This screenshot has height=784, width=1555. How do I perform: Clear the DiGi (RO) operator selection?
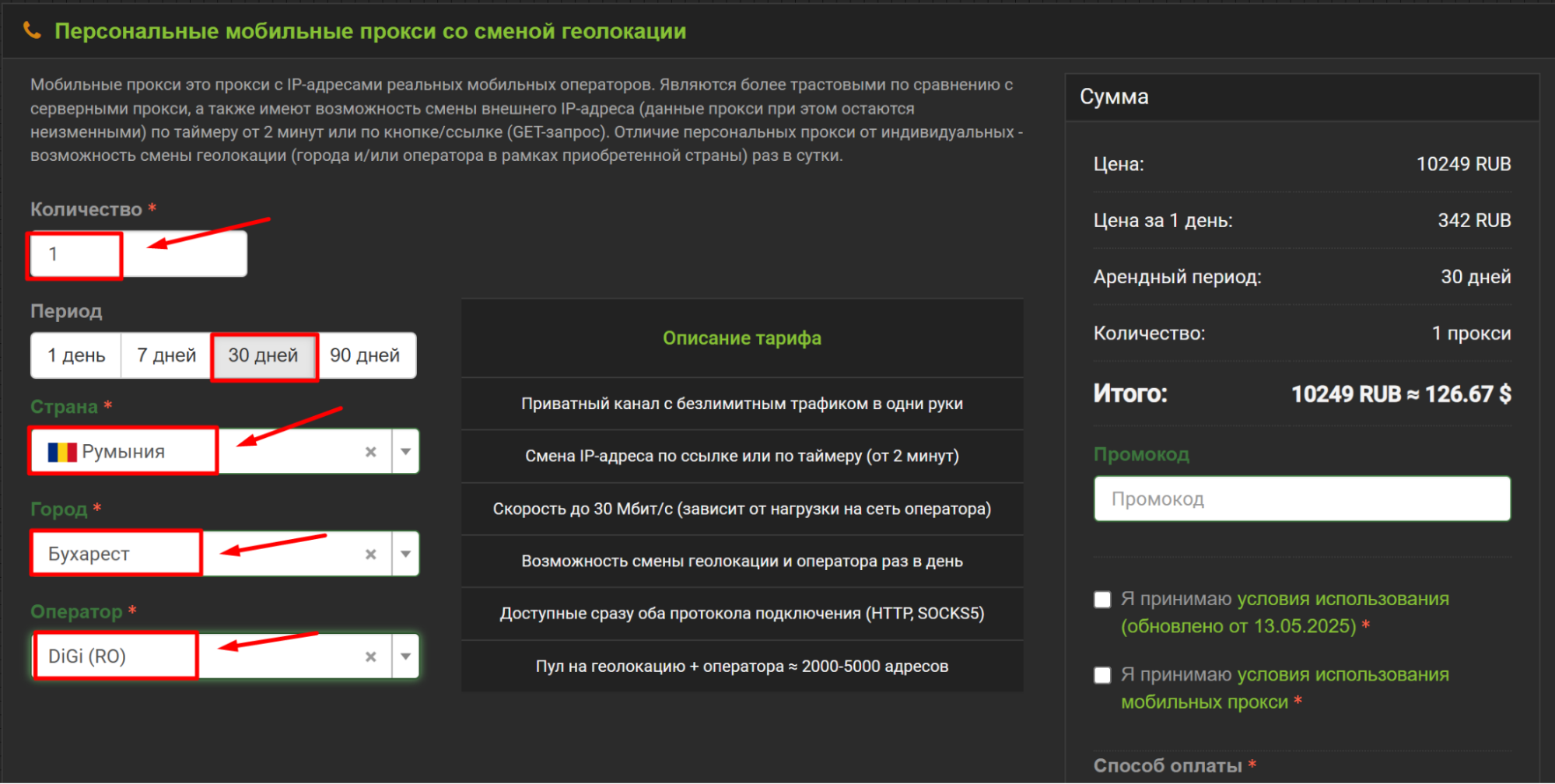(x=371, y=656)
